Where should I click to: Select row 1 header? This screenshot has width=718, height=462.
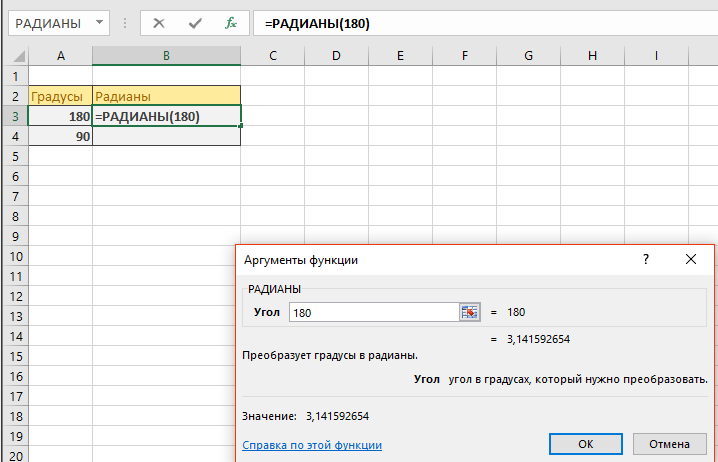pos(16,76)
